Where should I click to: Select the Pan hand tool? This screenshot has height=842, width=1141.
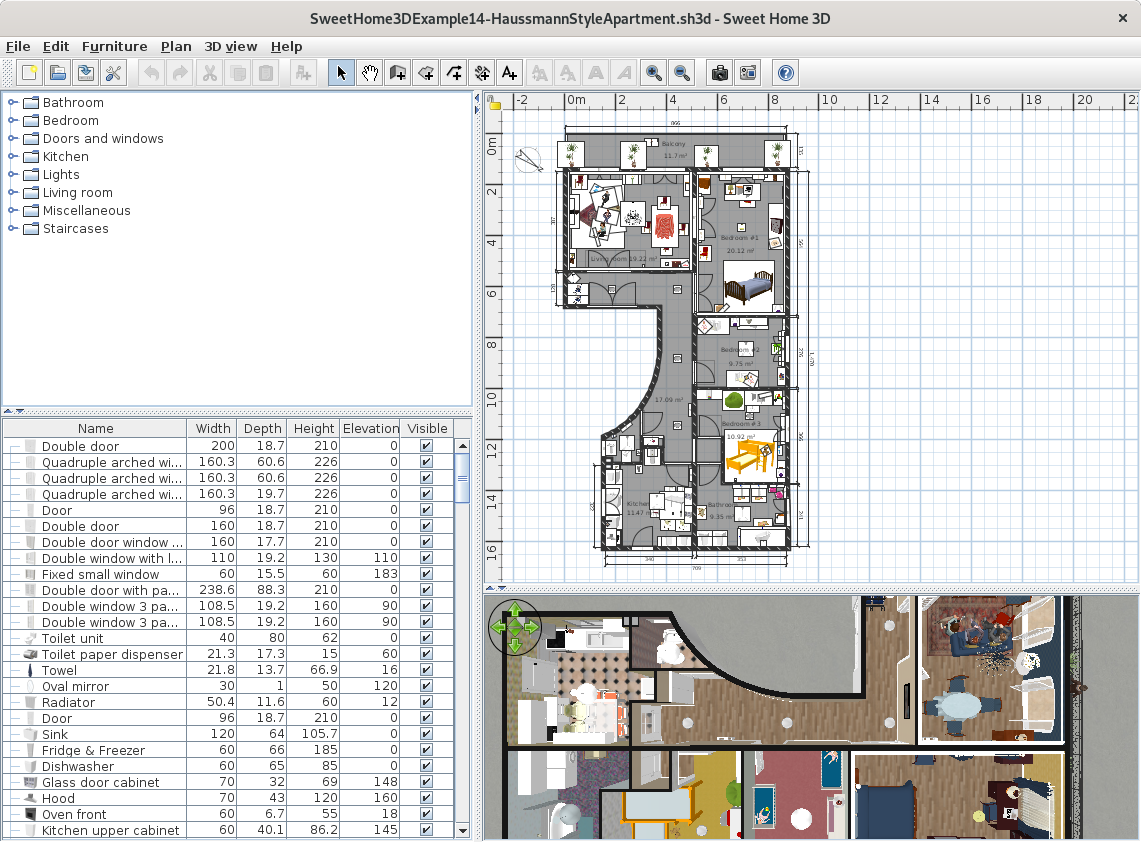click(x=370, y=72)
